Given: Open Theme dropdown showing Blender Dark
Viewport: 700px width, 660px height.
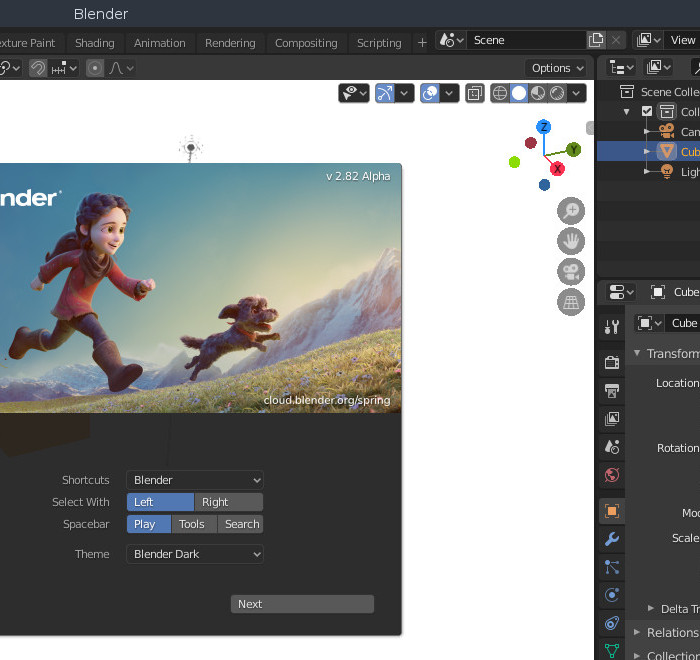Looking at the screenshot, I should [x=195, y=554].
